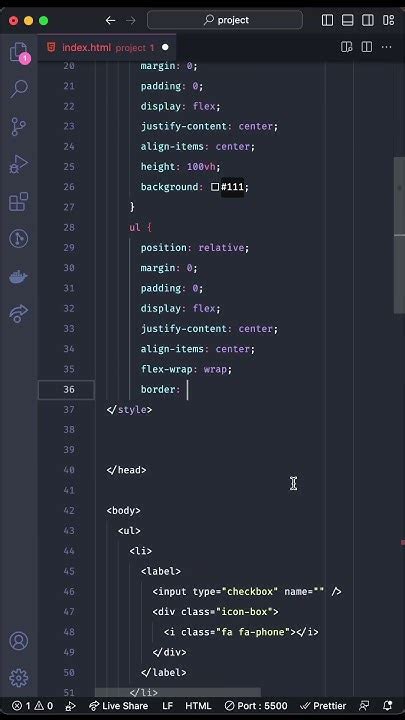The height and width of the screenshot is (720, 405).
Task: Click the #111 color swatch on line 26
Action: coord(215,187)
